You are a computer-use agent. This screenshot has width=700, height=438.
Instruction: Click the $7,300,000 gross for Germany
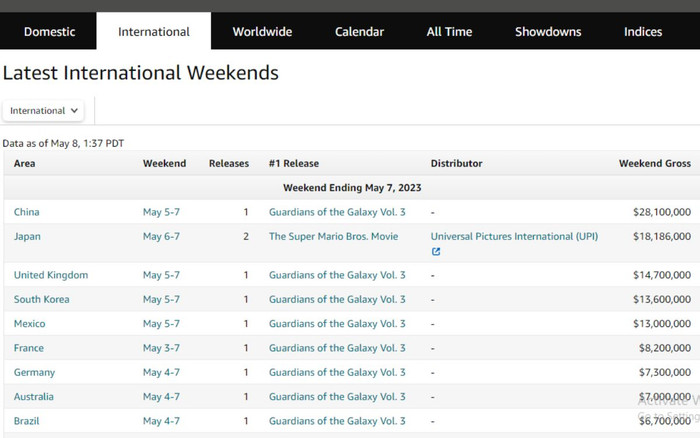pos(665,372)
